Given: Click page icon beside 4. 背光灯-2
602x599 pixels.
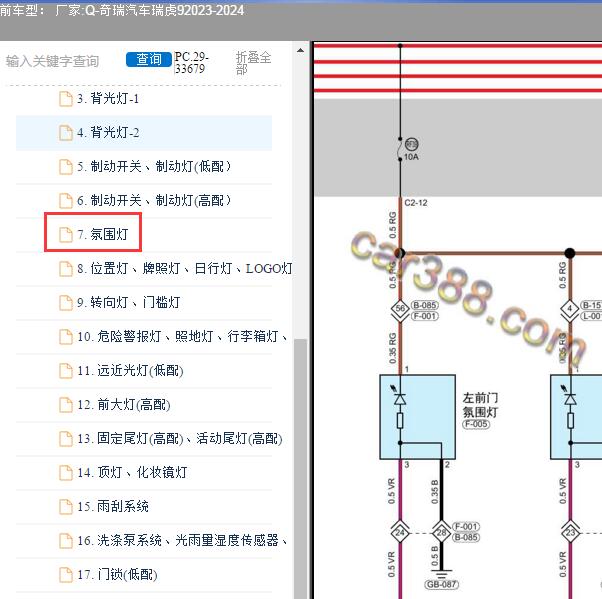Looking at the screenshot, I should (66, 133).
